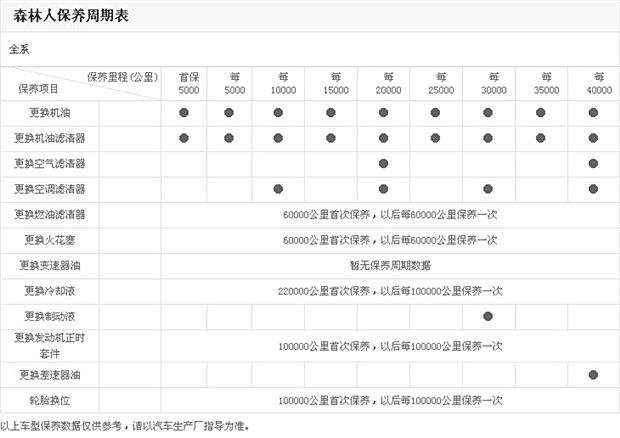
Task: Click the 更换机油滤清器 dot under 每 15000
Action: 331,138
